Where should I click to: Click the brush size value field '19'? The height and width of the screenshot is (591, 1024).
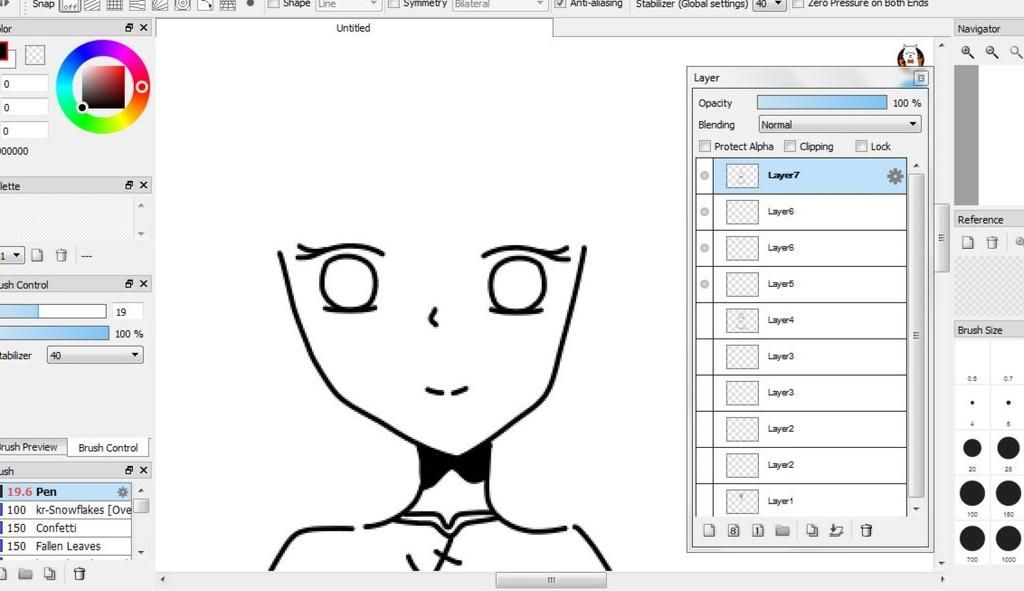point(127,311)
